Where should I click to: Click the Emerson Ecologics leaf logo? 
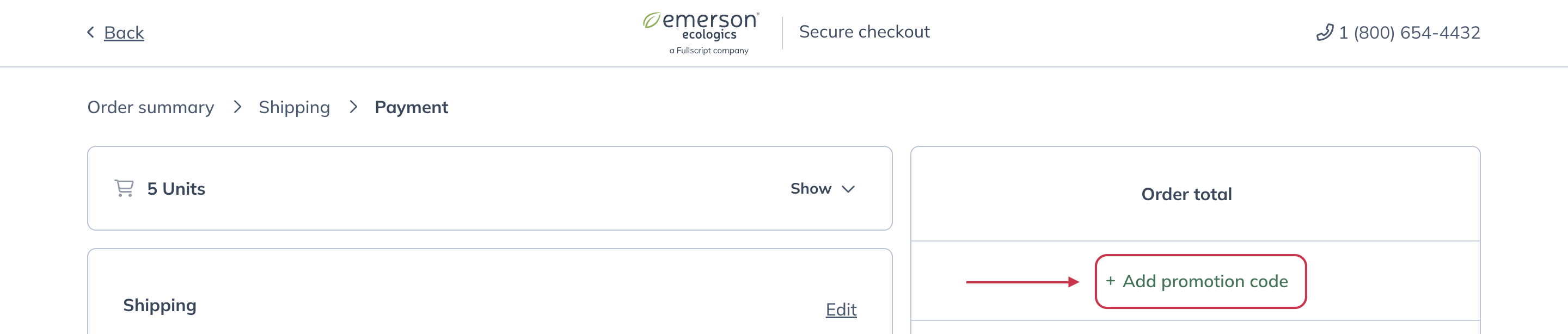point(652,21)
